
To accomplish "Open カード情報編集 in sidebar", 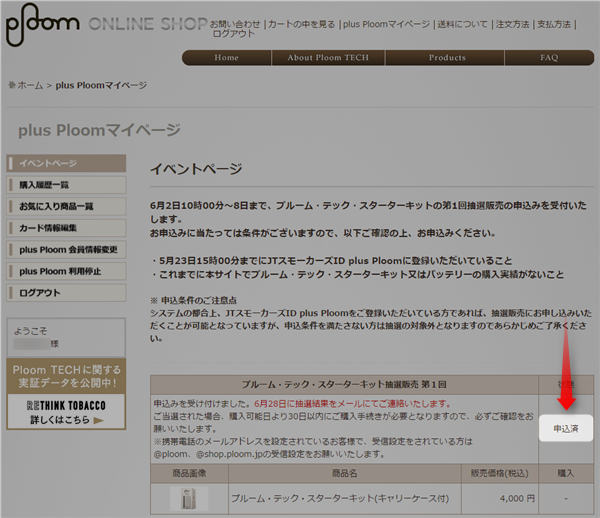I will coord(66,228).
